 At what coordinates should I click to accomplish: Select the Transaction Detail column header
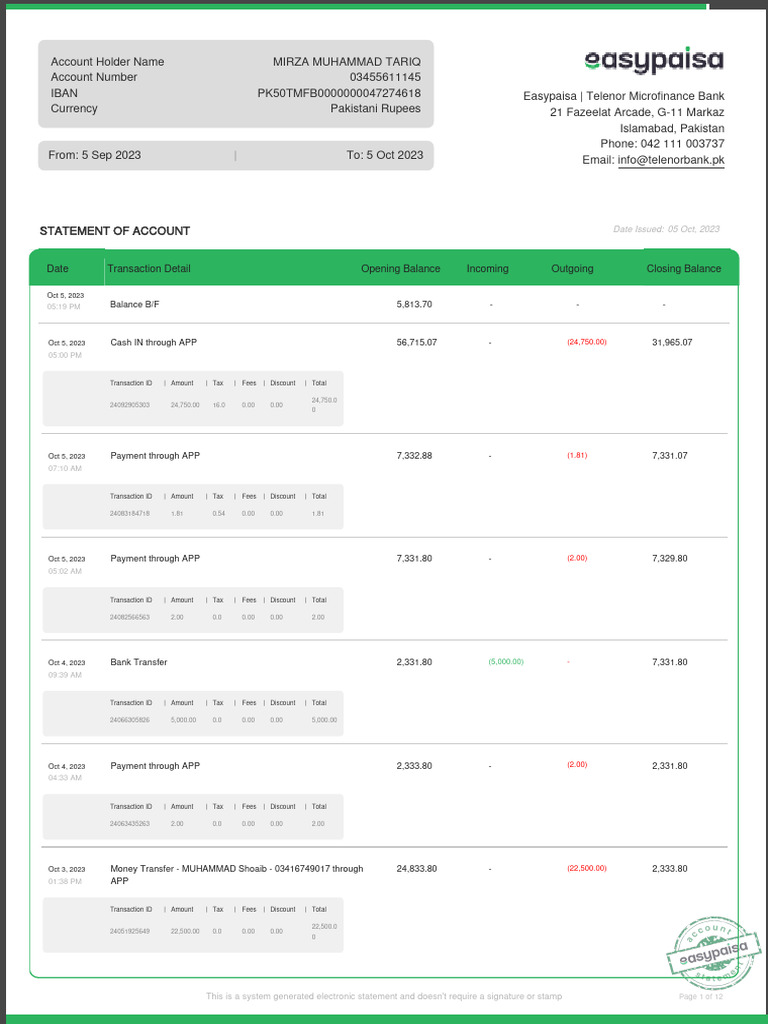(149, 268)
